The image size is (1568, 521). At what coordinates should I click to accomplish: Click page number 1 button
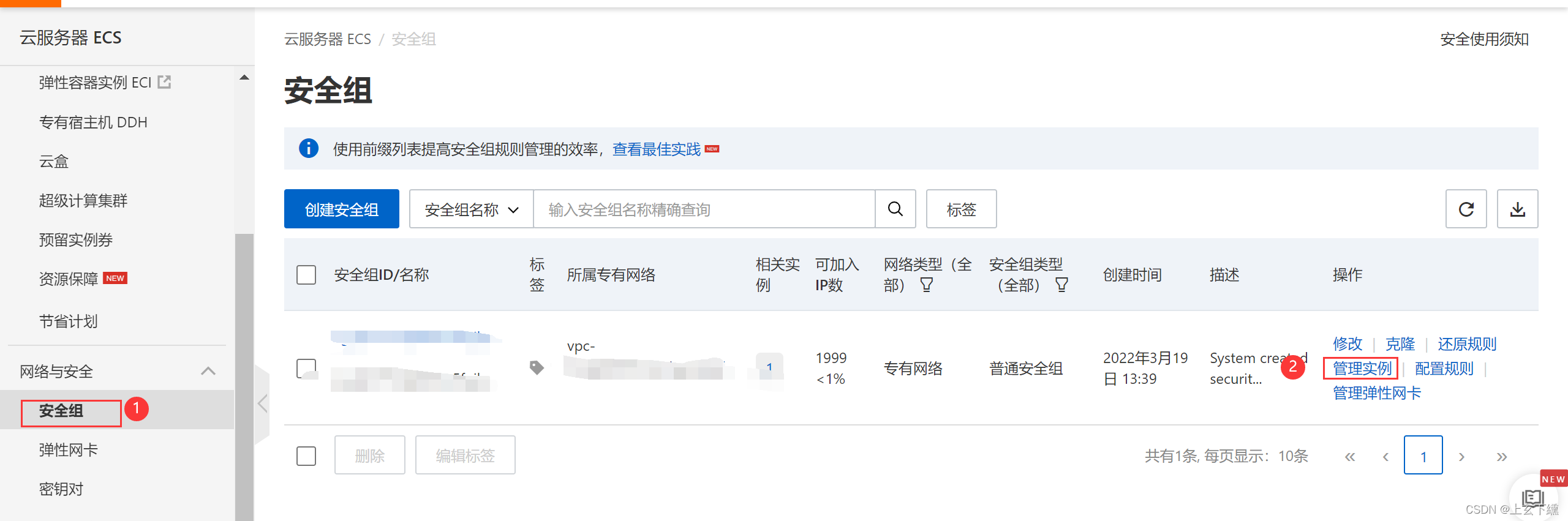pyautogui.click(x=1423, y=455)
